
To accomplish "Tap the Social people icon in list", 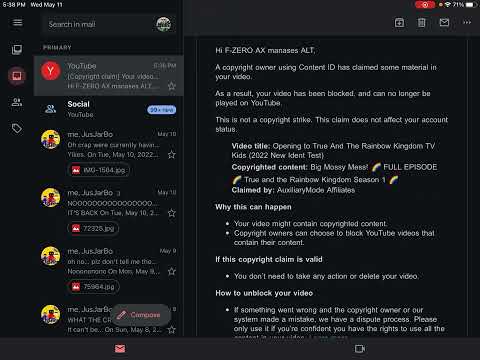I will point(51,109).
